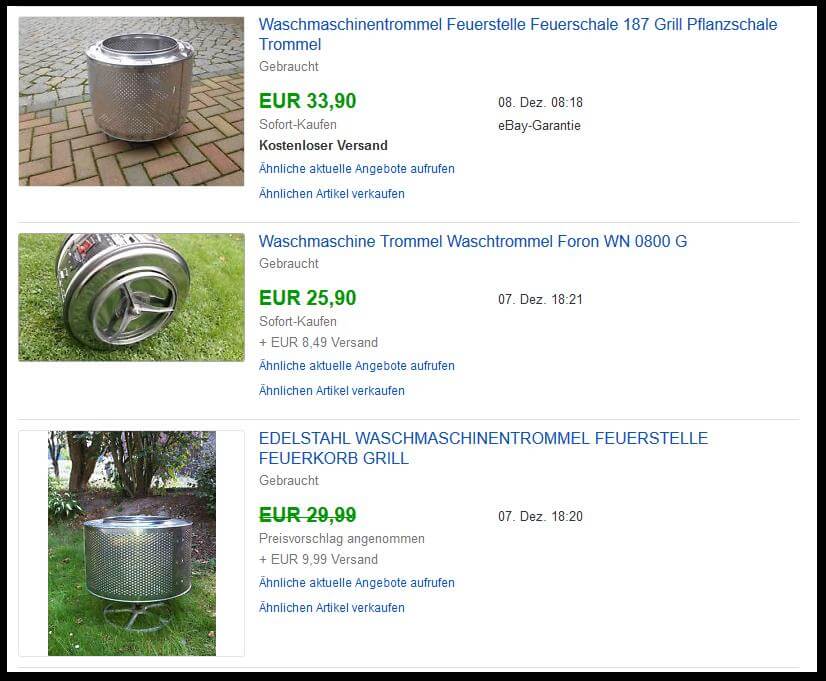Click 'Ähnlichen Artikel verkaufen' under the first listing
826x681 pixels.
pyautogui.click(x=331, y=193)
